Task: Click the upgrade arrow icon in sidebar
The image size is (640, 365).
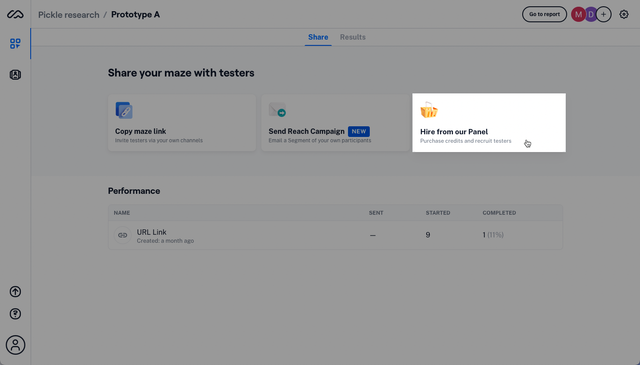Action: pyautogui.click(x=15, y=292)
